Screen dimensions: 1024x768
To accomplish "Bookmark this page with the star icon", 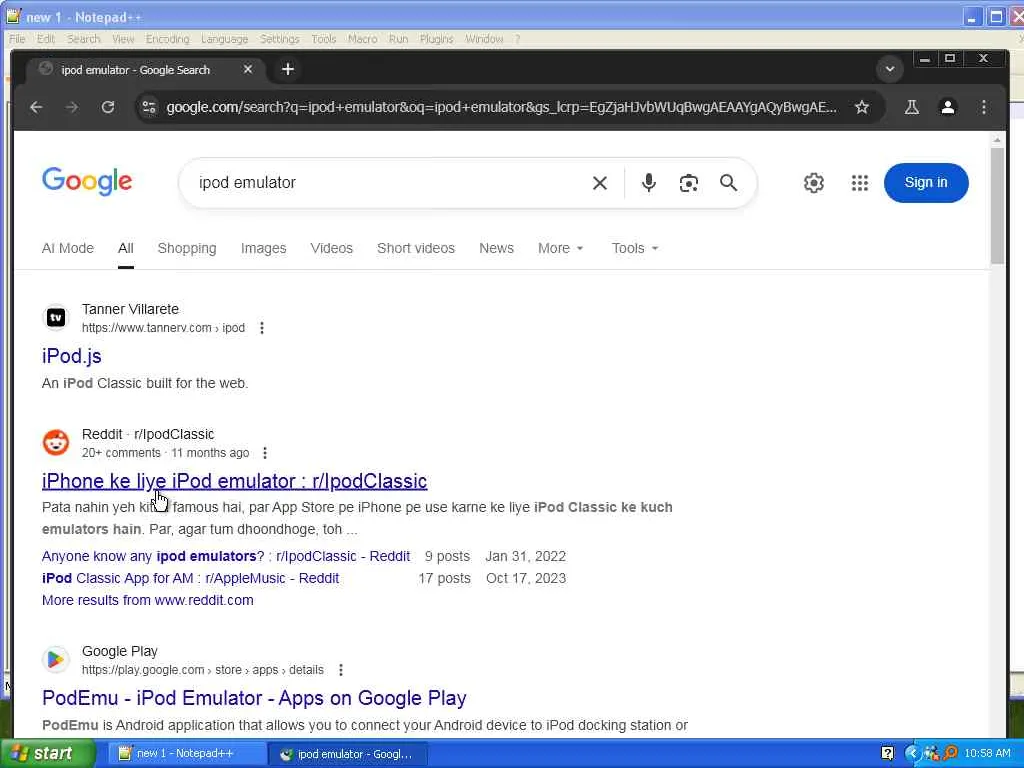I will pos(862,107).
